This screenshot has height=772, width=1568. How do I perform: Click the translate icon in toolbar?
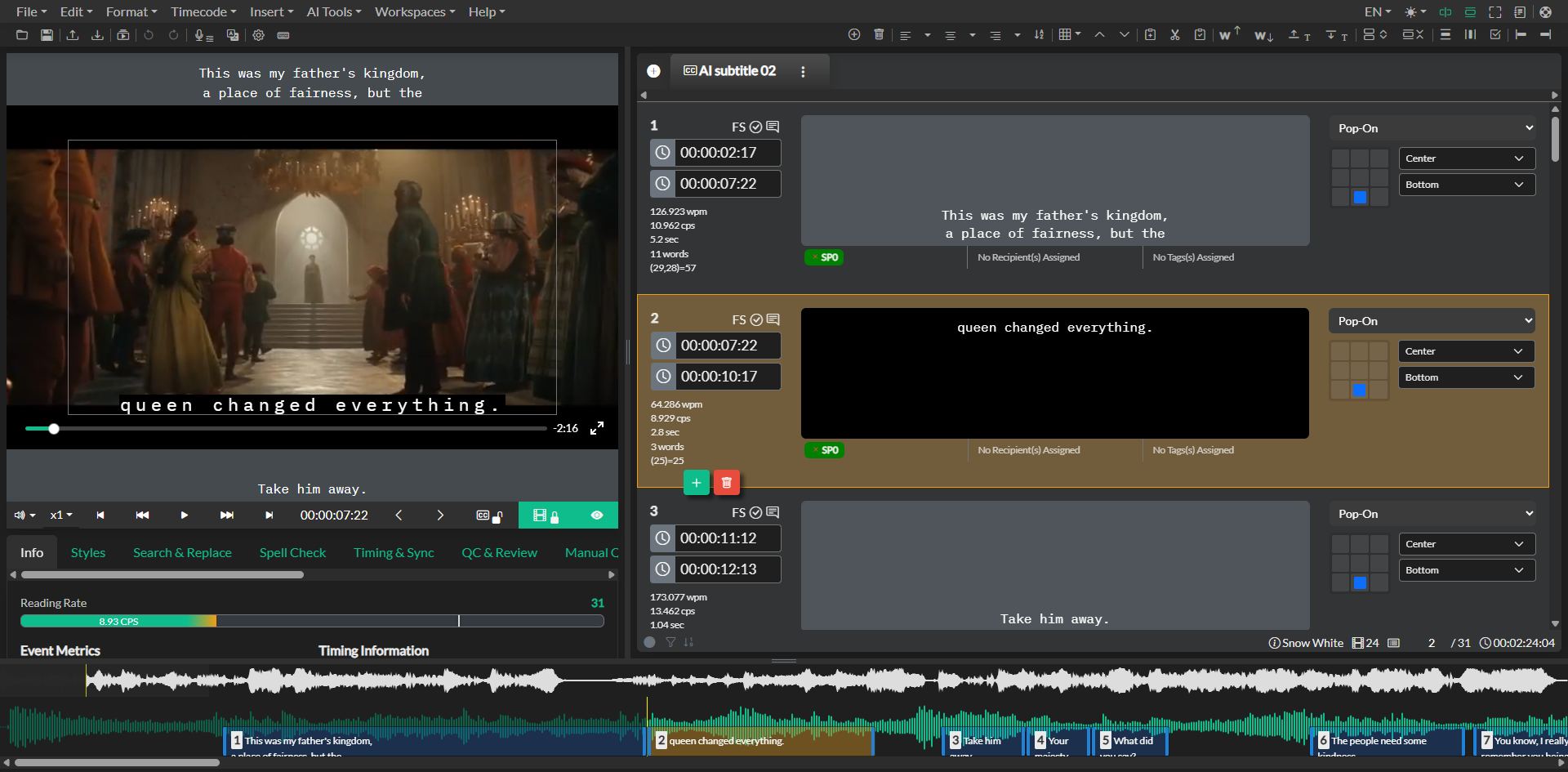click(233, 35)
